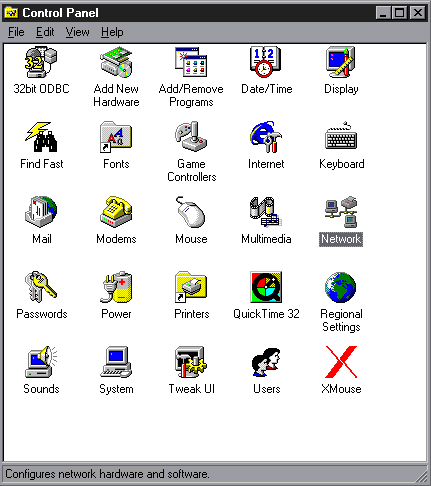
Task: Choose the Sounds speaker icon
Action: [41, 362]
